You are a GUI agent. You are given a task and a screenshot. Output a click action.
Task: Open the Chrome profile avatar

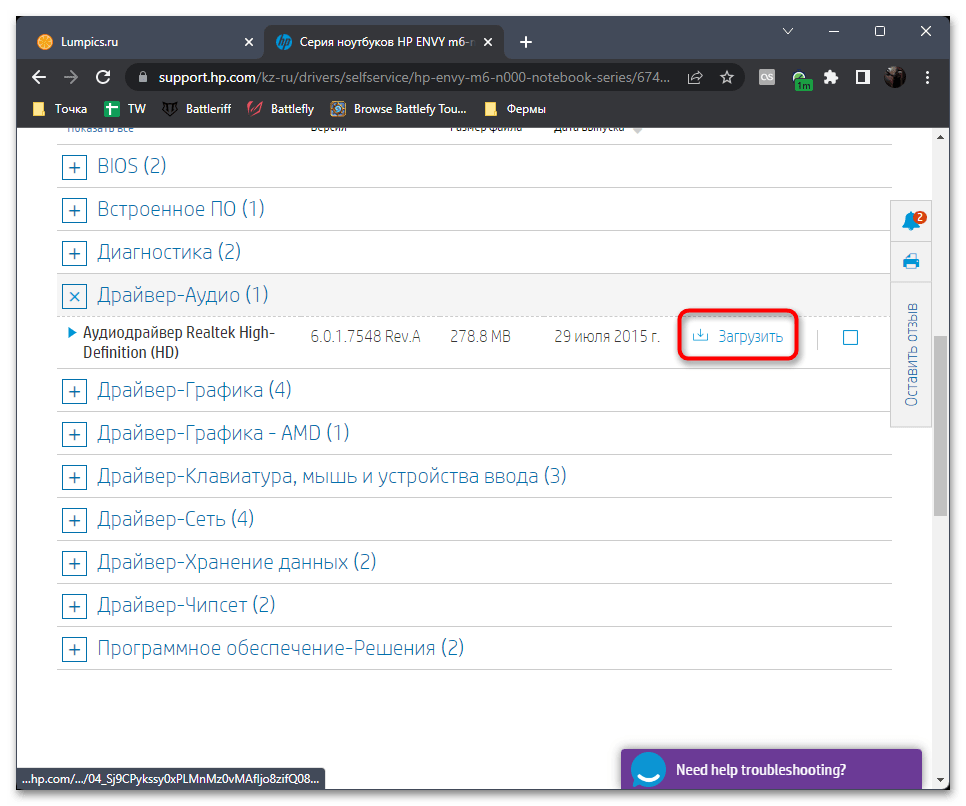click(x=895, y=77)
